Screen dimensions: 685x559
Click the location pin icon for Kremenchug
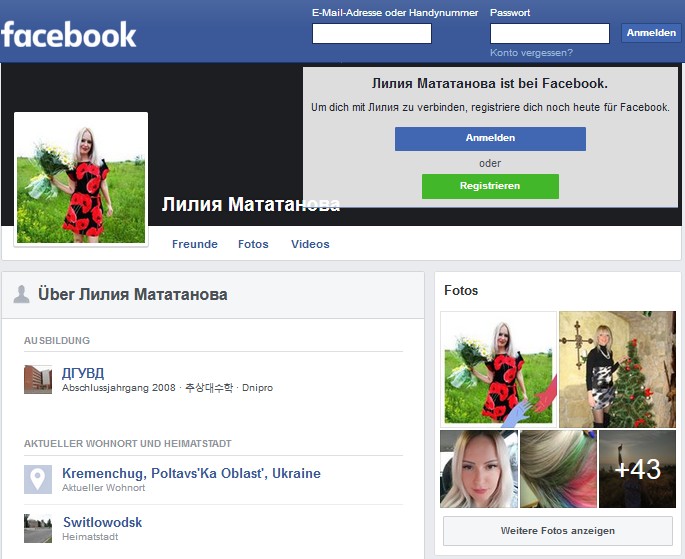(x=38, y=479)
